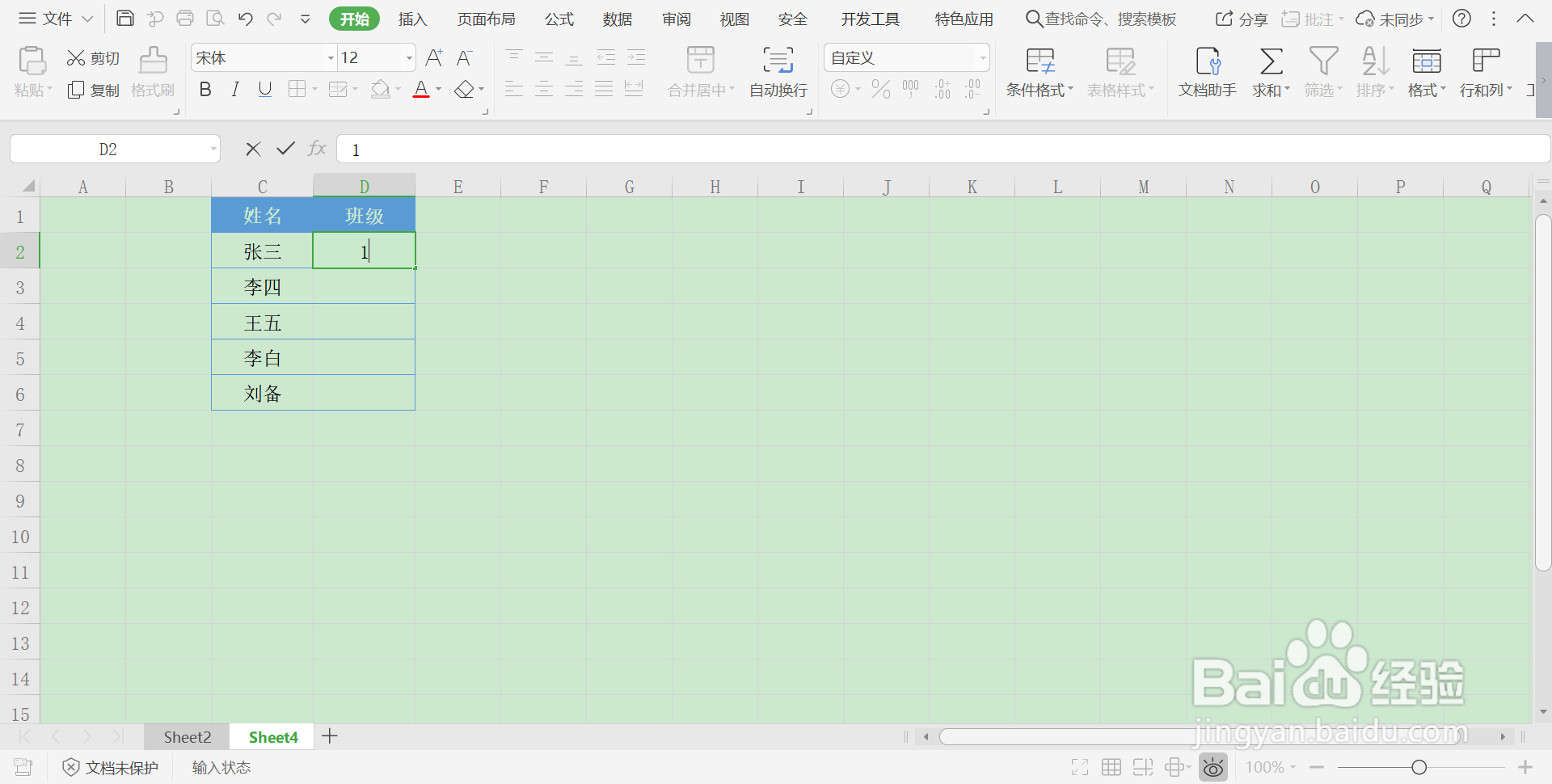
Task: Click the Print icon in quick access bar
Action: (x=185, y=18)
